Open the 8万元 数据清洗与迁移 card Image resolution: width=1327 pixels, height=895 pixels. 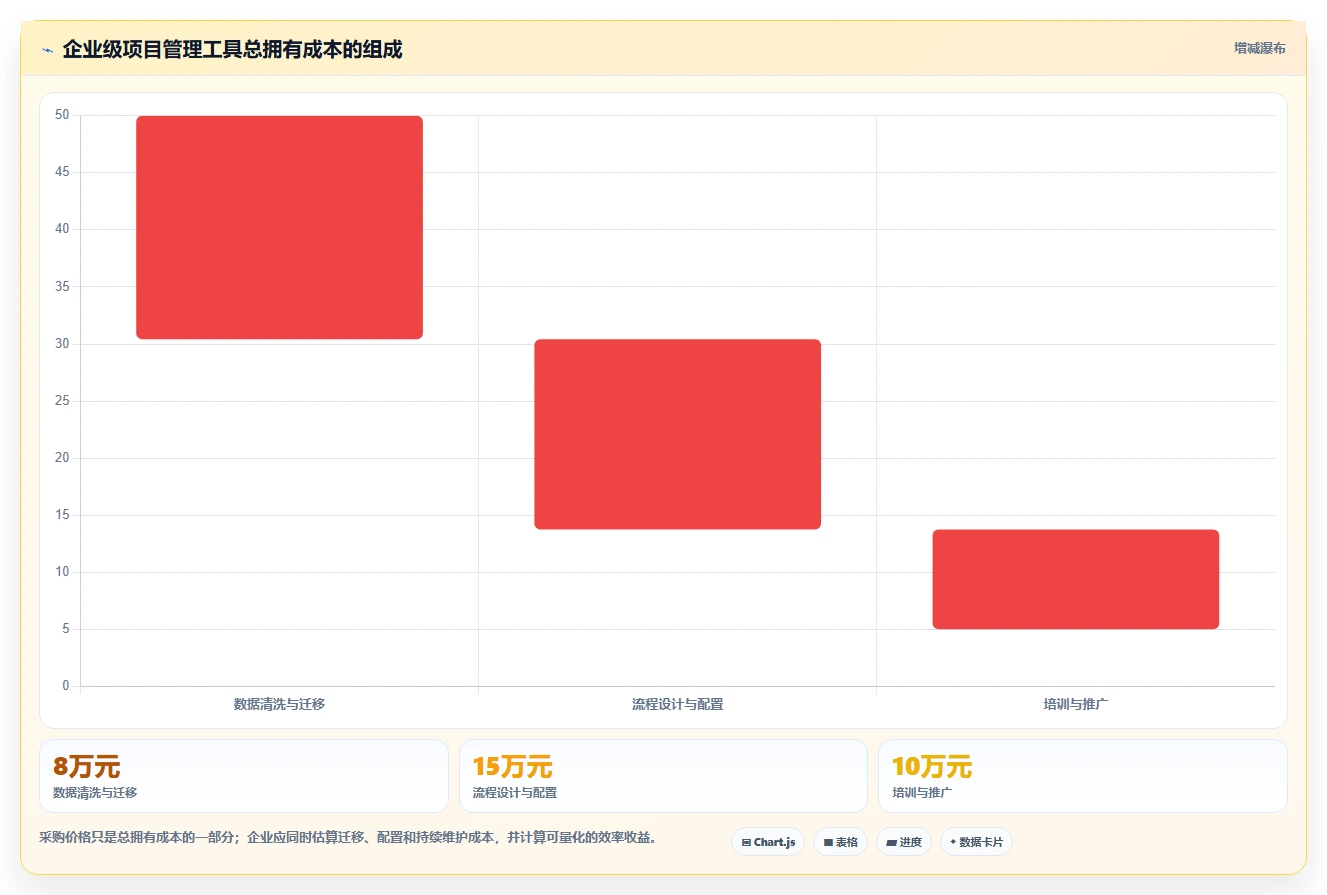(244, 776)
